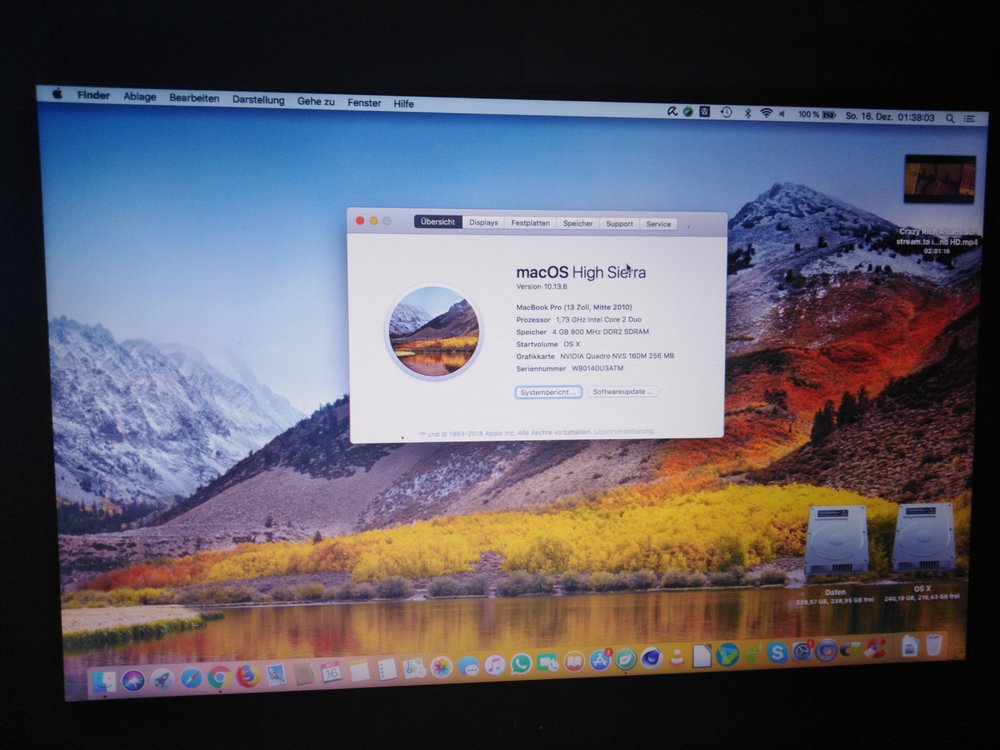This screenshot has height=750, width=1000.
Task: Open the Bearbeiten menu
Action: tap(194, 98)
